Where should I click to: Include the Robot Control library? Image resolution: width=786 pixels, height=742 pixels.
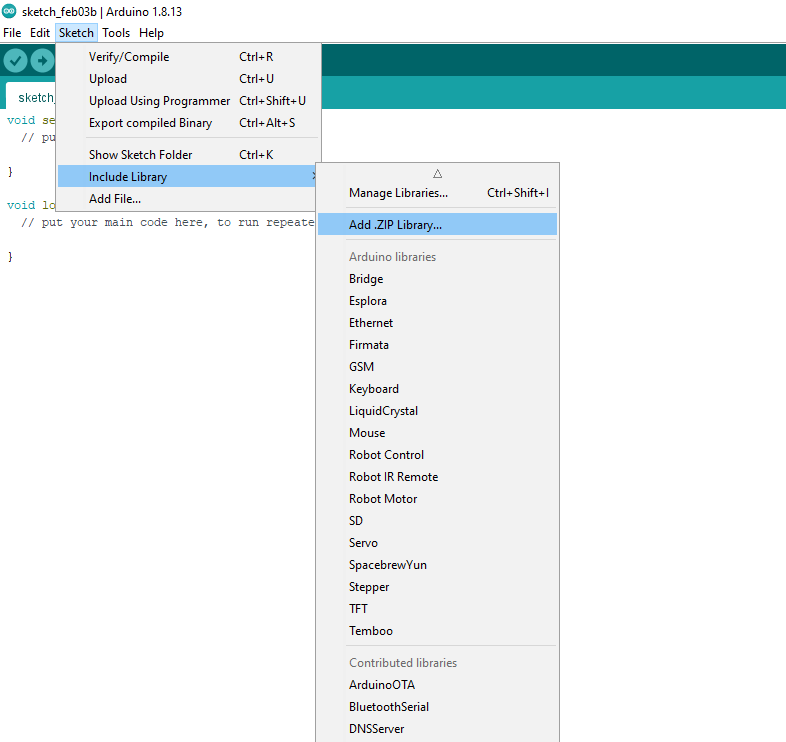[437, 455]
